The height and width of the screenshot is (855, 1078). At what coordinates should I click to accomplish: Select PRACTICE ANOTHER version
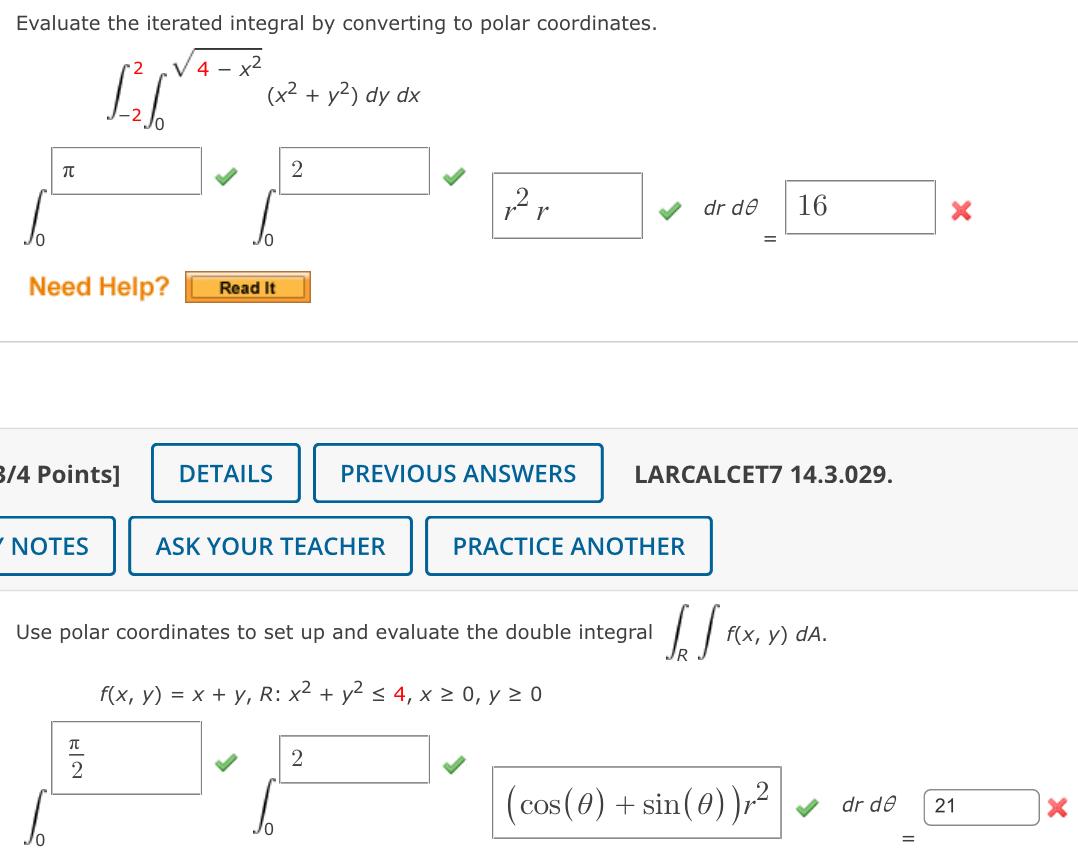click(568, 546)
